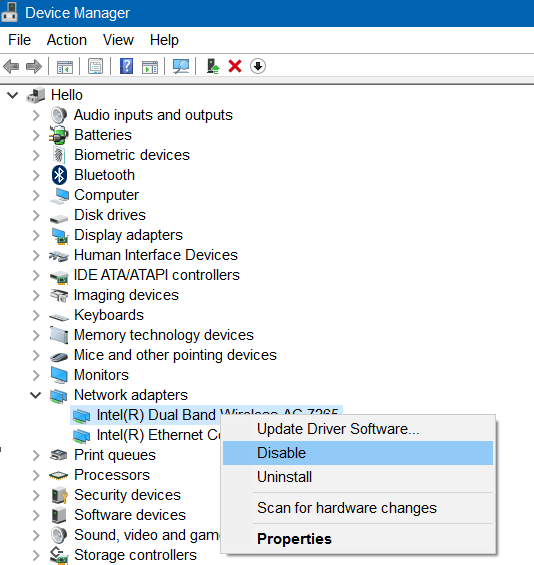This screenshot has height=565, width=534.
Task: Expand Audio inputs and outputs chevron
Action: pos(36,115)
